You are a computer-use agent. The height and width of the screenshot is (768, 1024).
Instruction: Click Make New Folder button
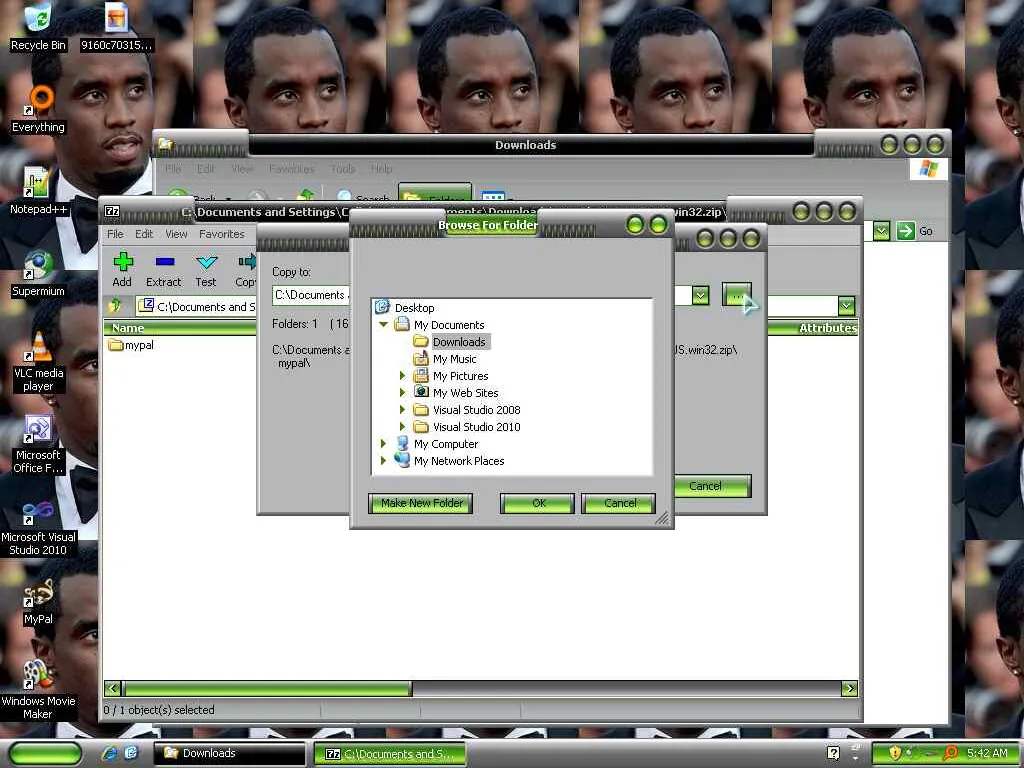(421, 503)
